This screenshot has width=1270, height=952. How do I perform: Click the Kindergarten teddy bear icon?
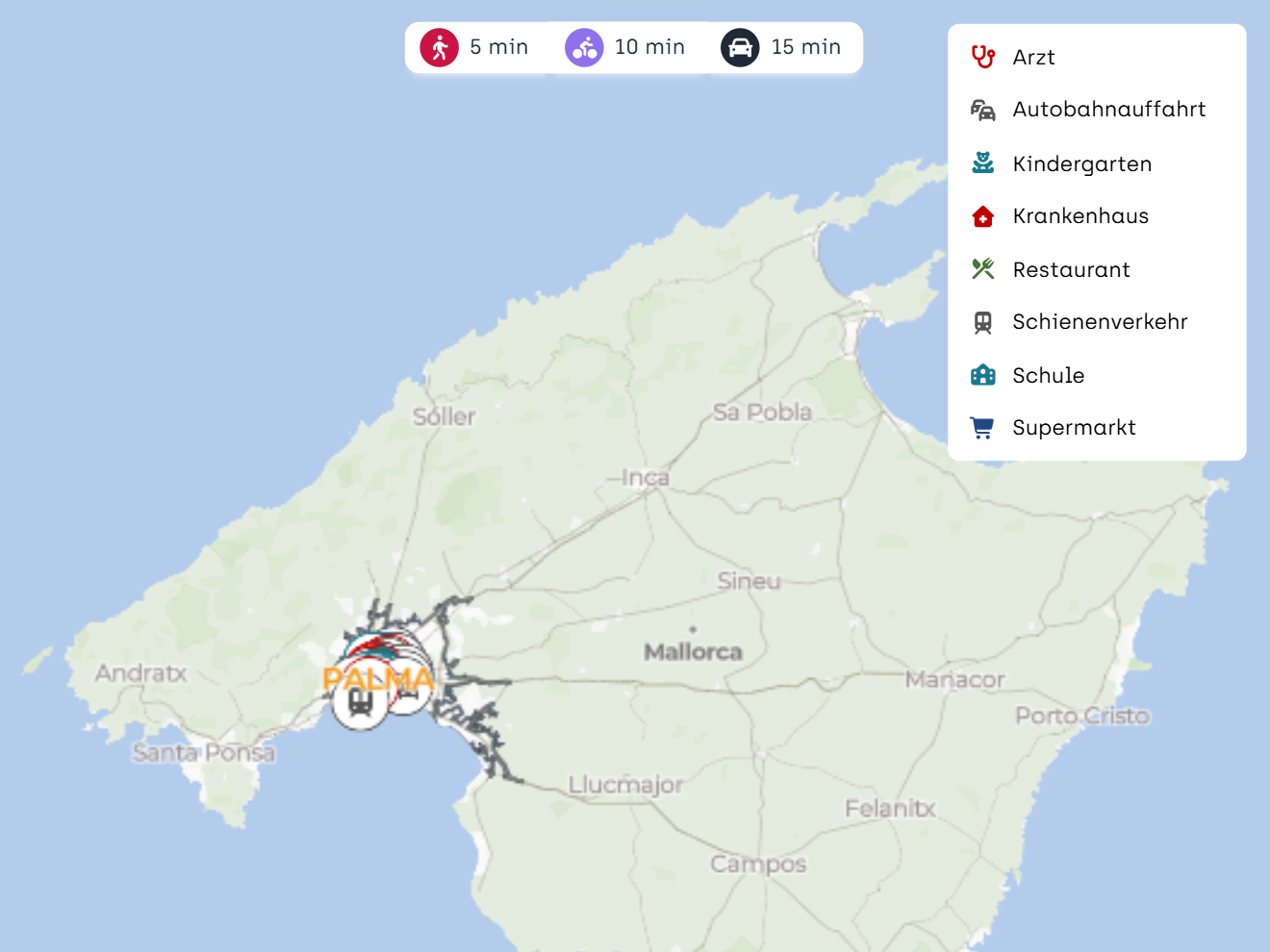tap(982, 163)
